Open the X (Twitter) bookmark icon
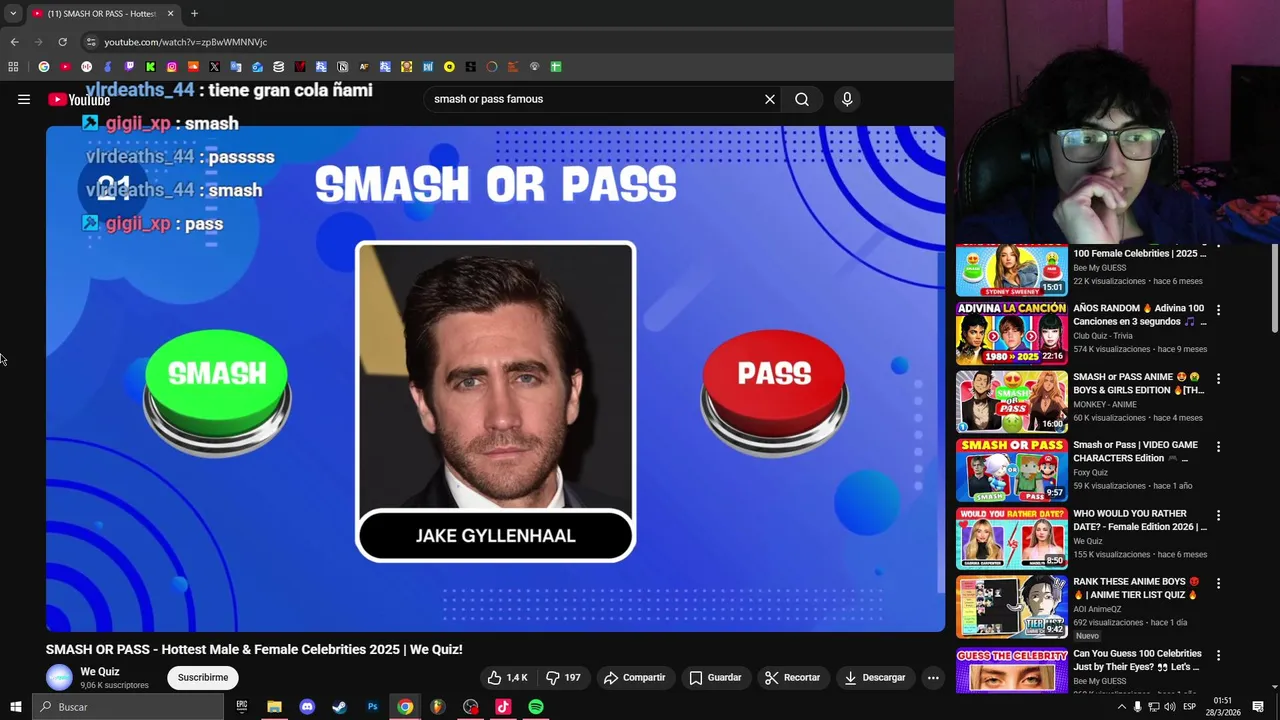Image resolution: width=1280 pixels, height=720 pixels. point(214,67)
